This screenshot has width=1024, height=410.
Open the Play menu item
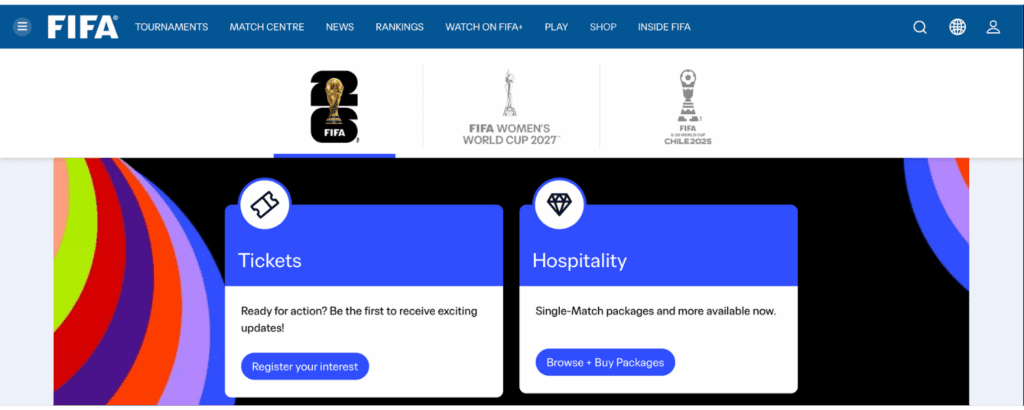[x=556, y=27]
